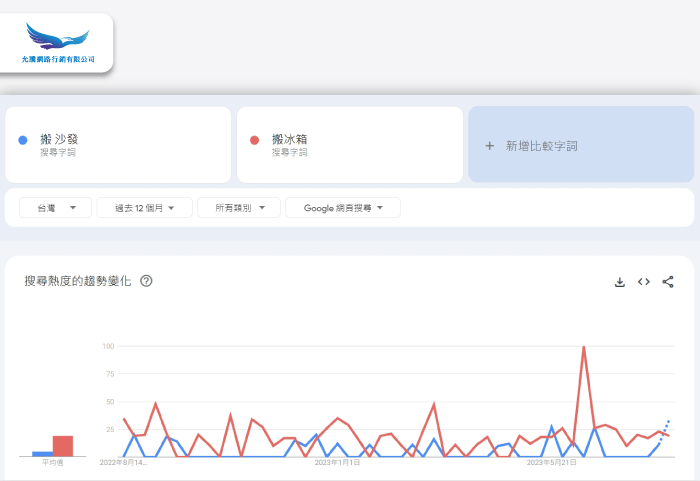Click the red average bar
The width and height of the screenshot is (700, 481).
63,446
